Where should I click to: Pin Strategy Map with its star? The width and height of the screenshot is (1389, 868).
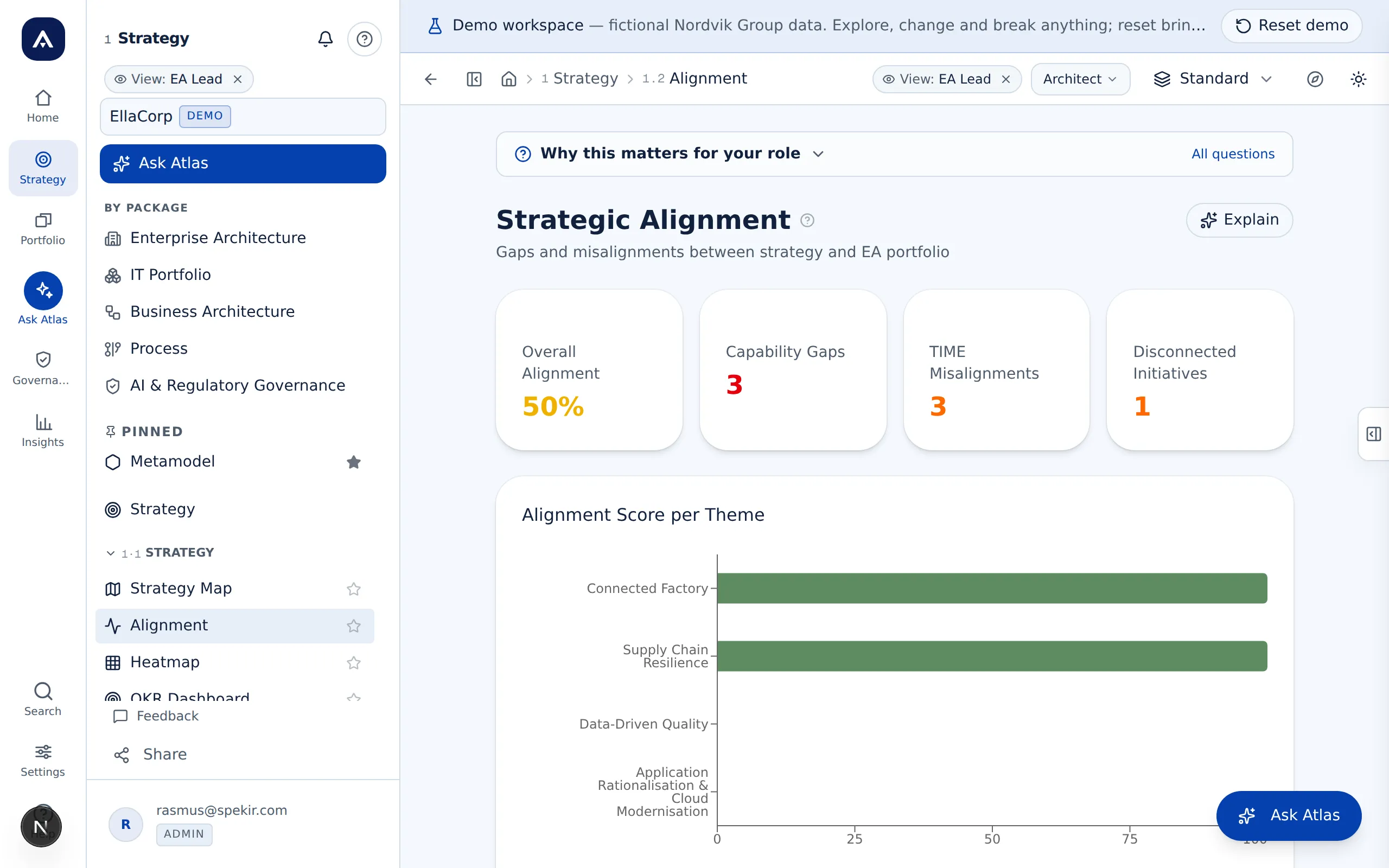(354, 589)
